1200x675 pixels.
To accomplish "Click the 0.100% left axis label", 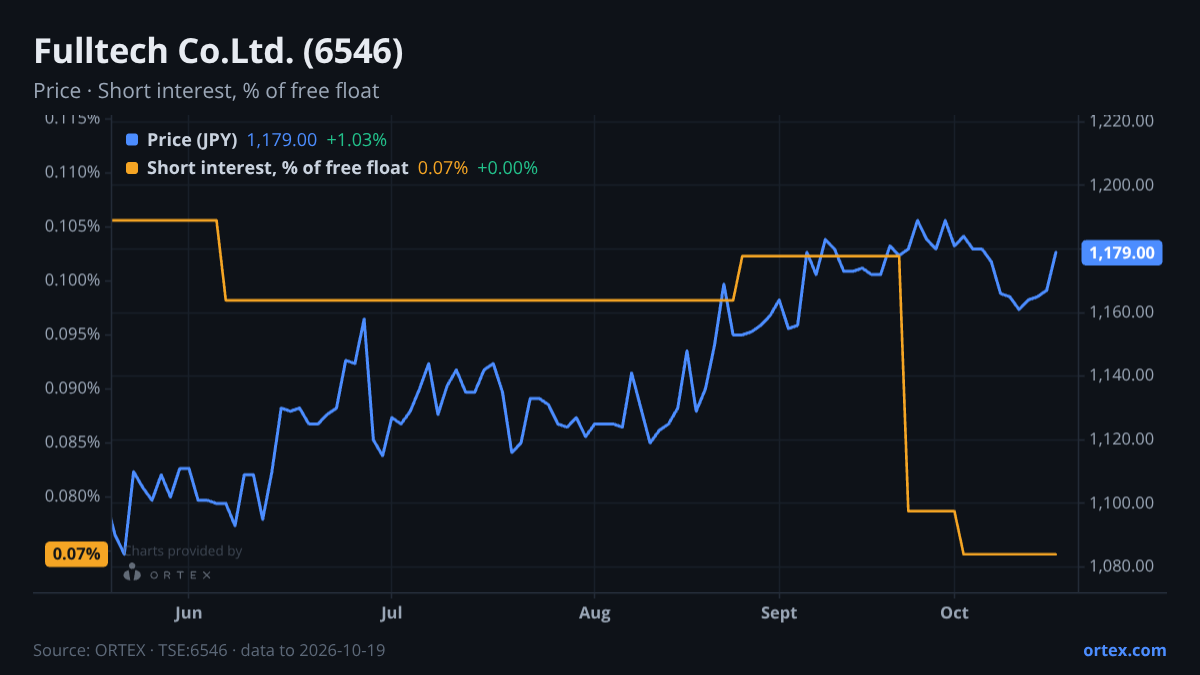I will [73, 280].
